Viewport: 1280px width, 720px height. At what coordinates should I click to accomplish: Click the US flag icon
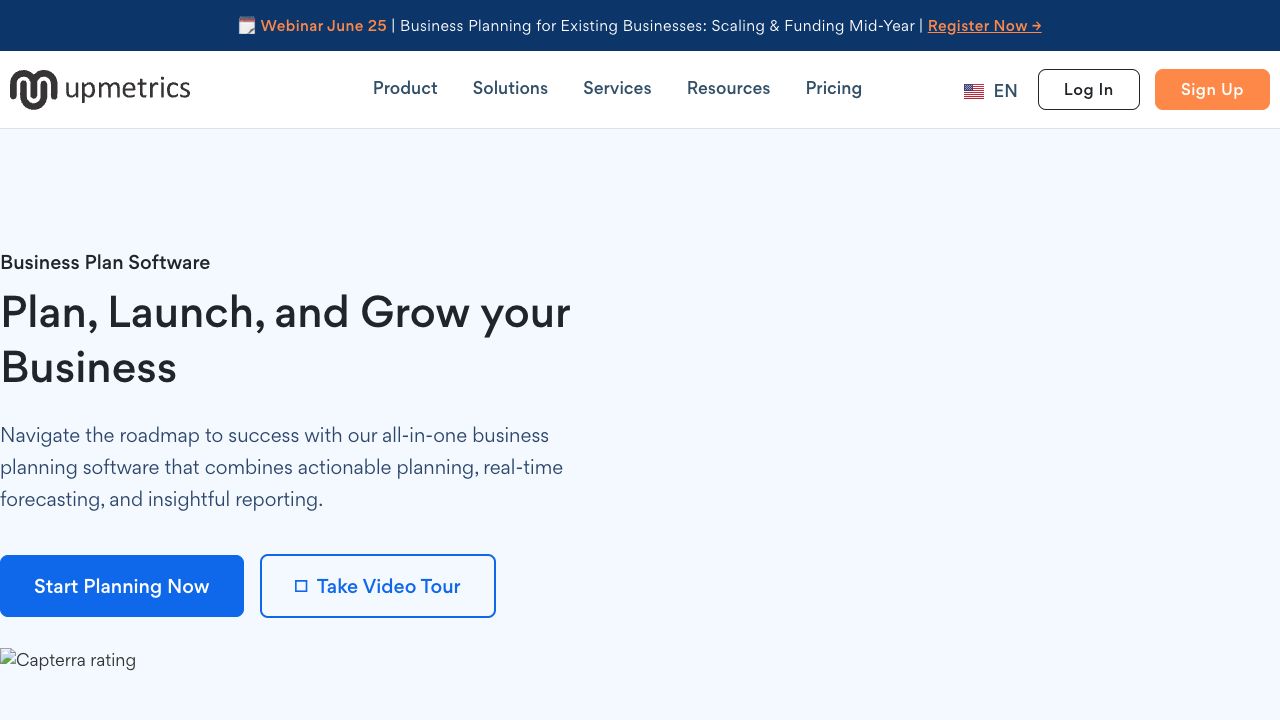point(974,91)
